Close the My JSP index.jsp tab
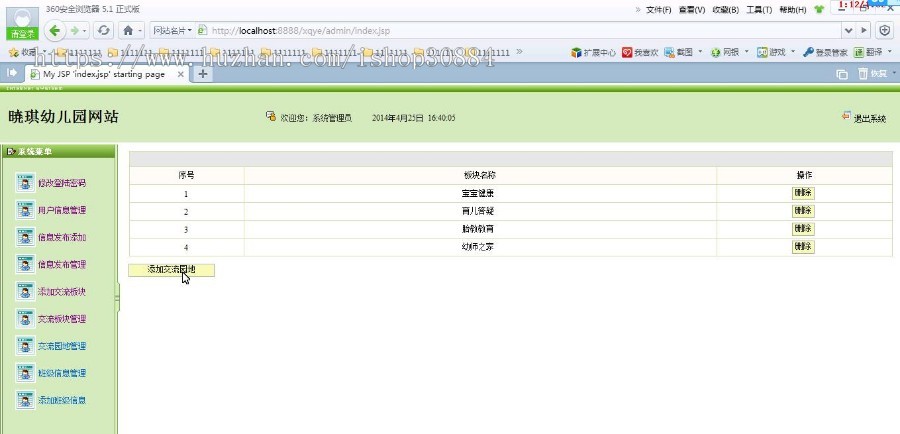 point(180,74)
